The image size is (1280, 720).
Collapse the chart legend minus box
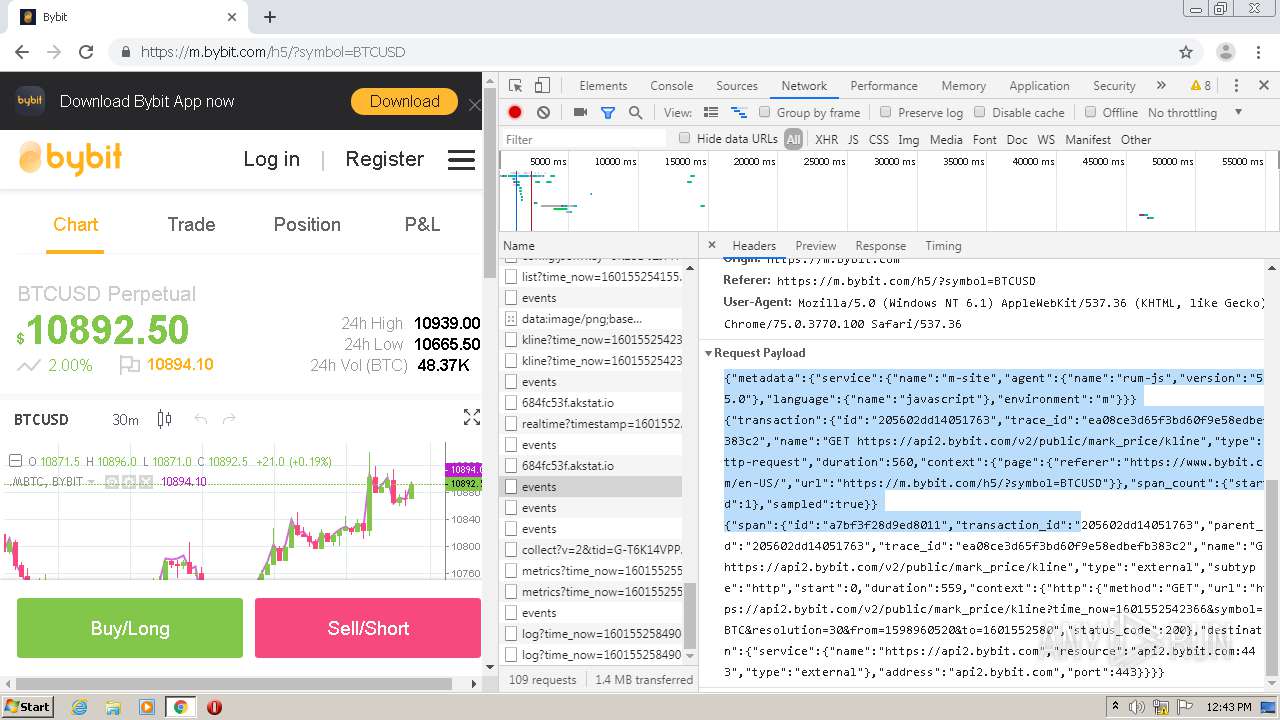15,461
